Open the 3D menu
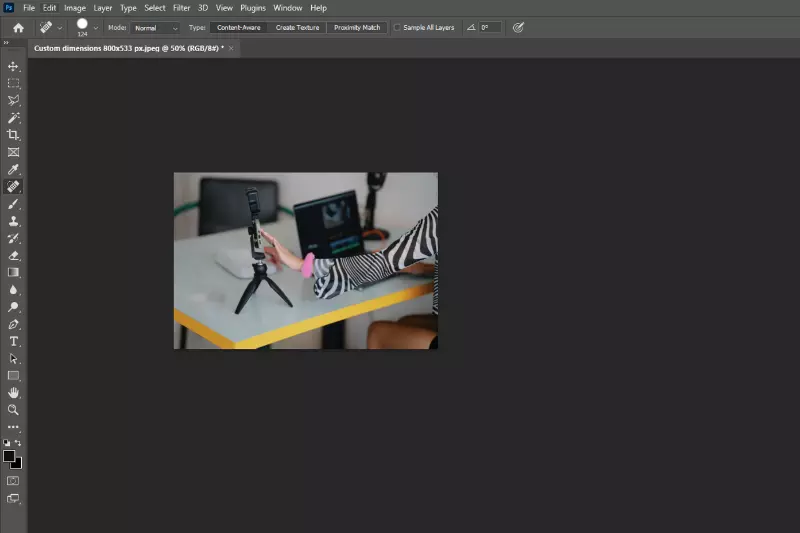This screenshot has width=800, height=533. coord(203,8)
